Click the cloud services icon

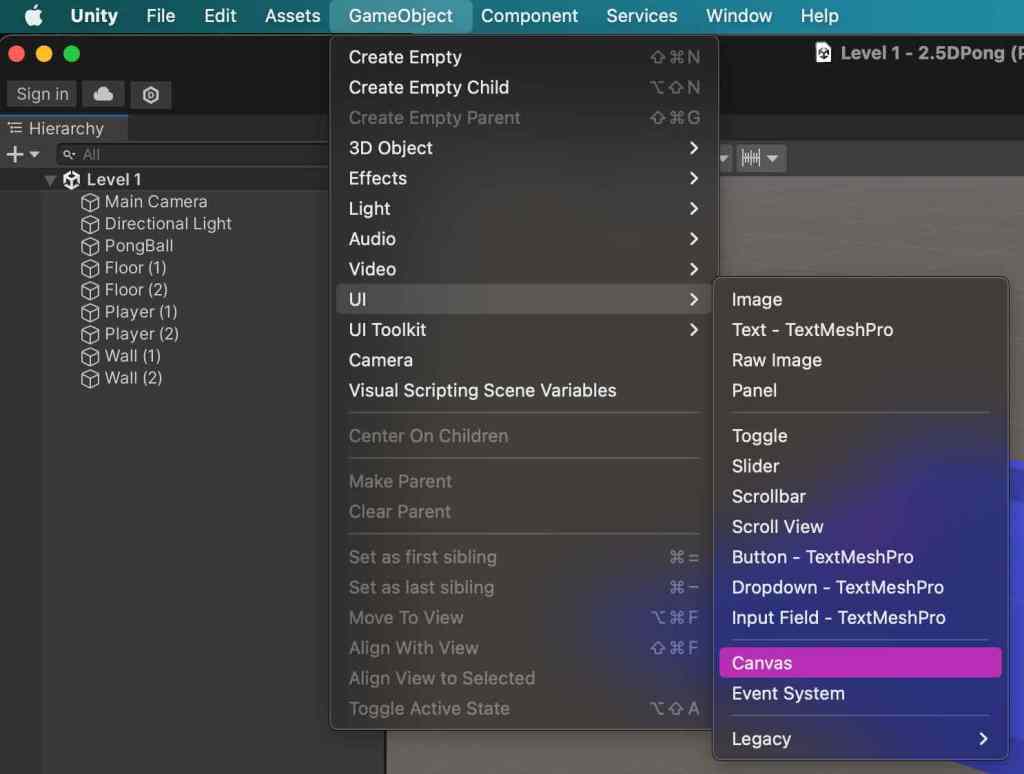[103, 94]
